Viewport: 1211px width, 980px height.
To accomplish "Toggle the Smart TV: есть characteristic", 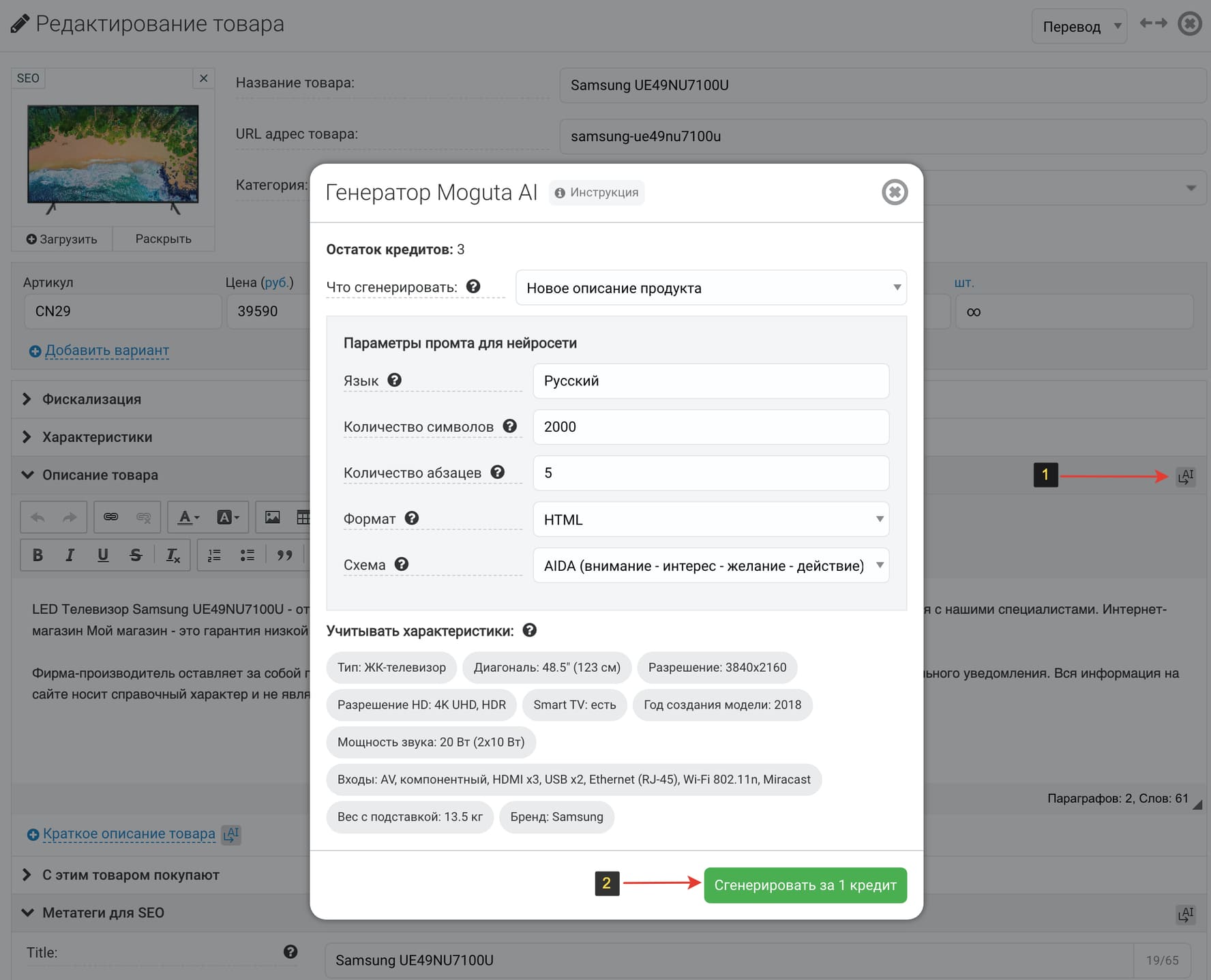I will pos(575,704).
